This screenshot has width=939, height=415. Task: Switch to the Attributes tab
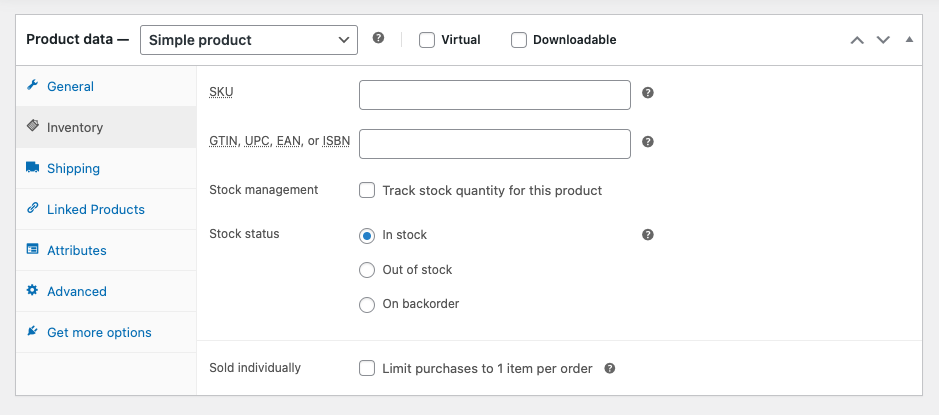76,250
